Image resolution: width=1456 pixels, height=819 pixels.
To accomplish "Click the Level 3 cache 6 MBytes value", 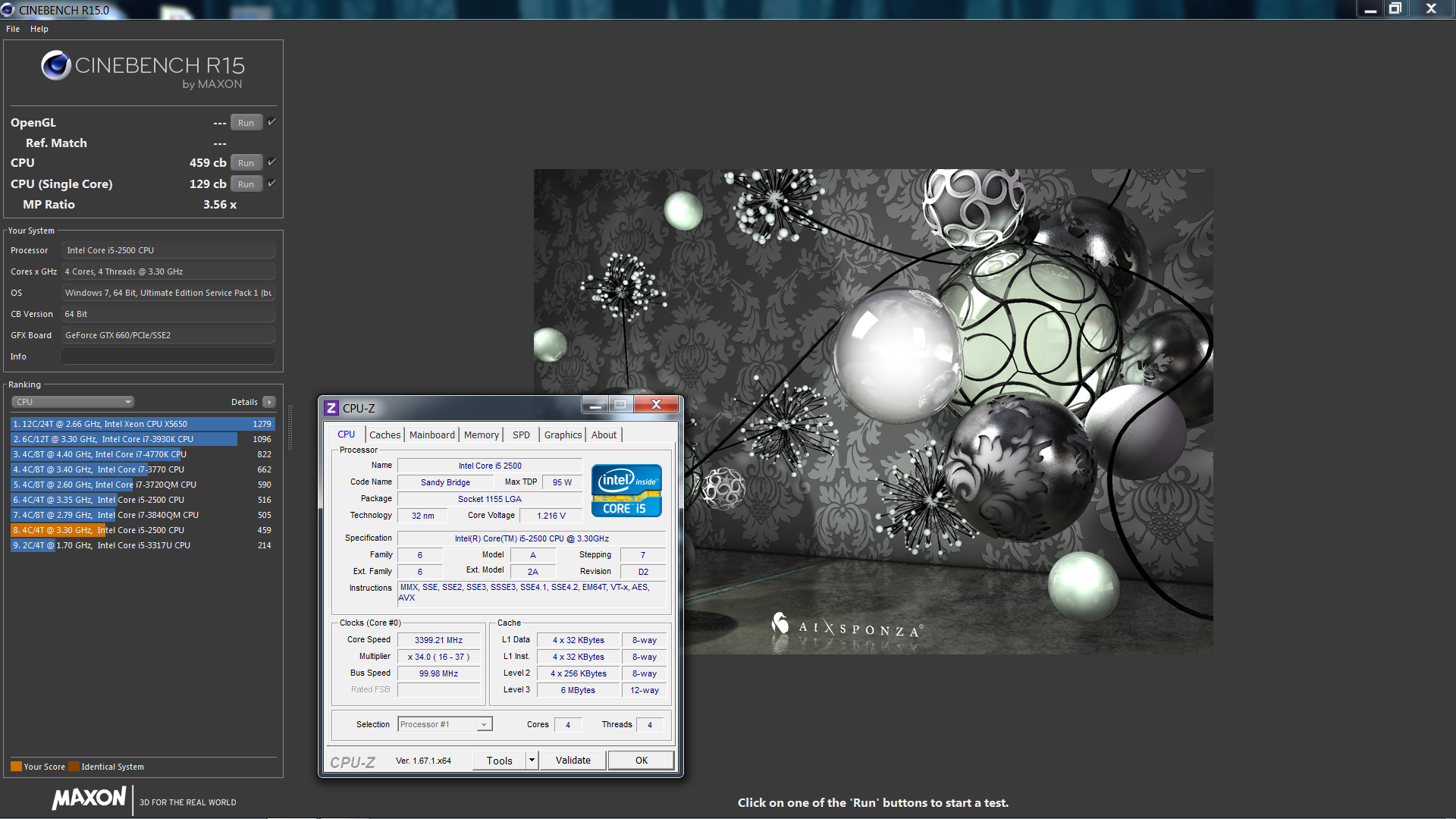I will click(578, 690).
